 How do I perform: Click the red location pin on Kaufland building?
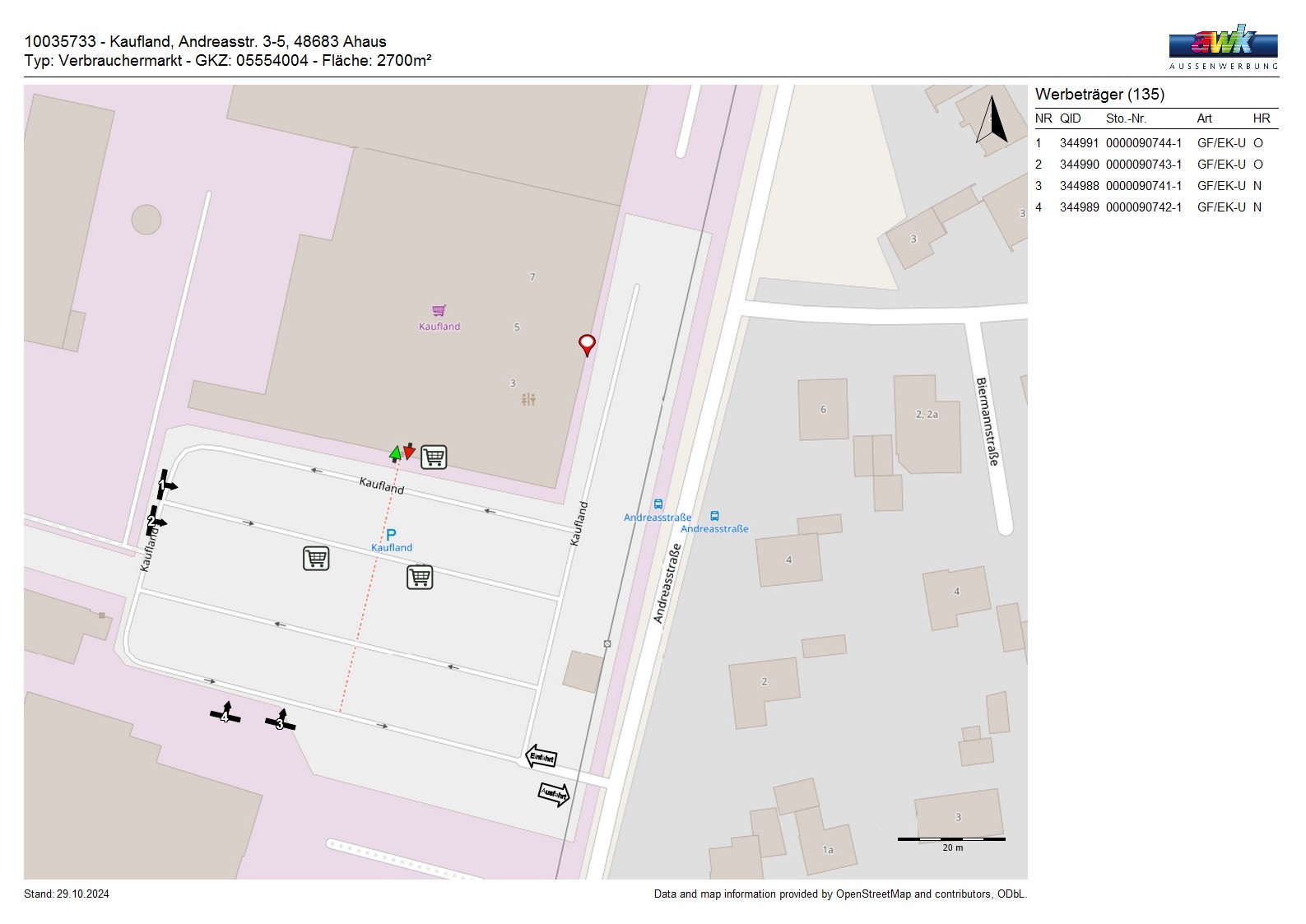tap(587, 344)
